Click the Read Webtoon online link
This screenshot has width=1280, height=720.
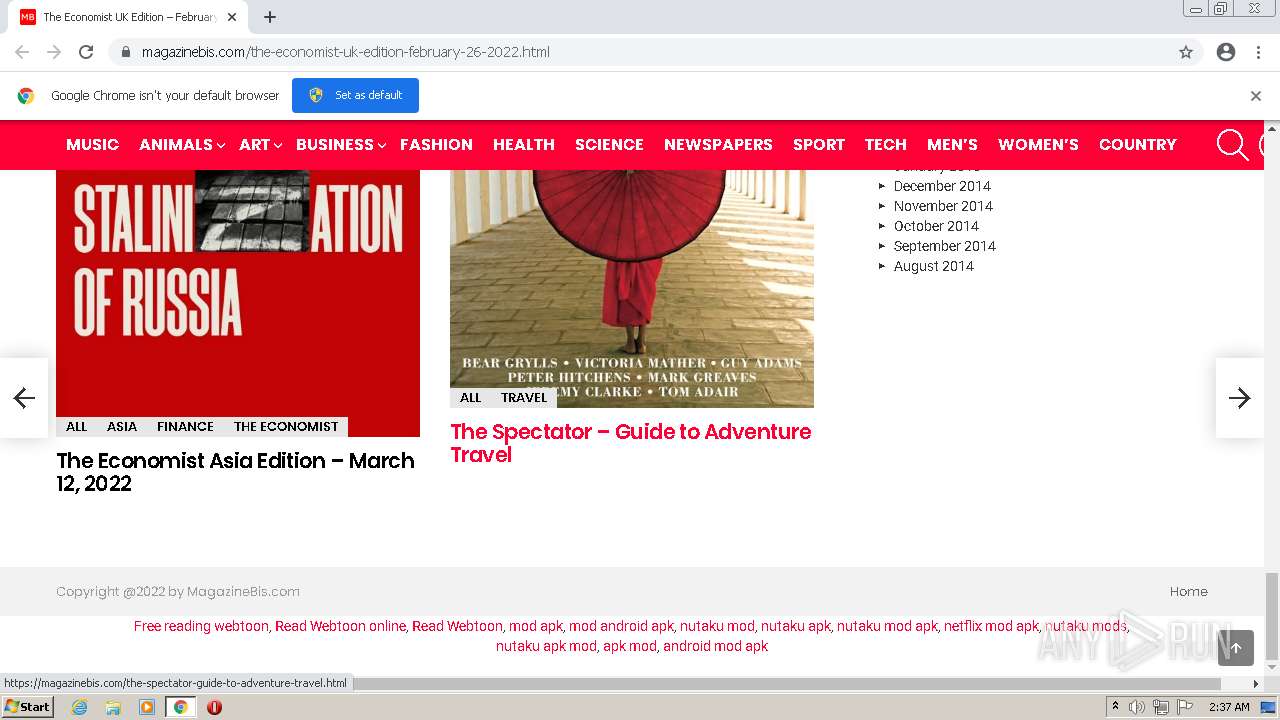[340, 627]
